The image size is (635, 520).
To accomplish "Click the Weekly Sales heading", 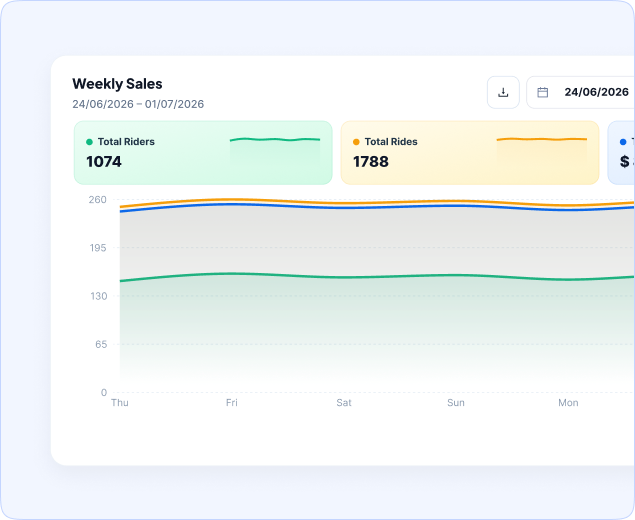I will point(117,84).
